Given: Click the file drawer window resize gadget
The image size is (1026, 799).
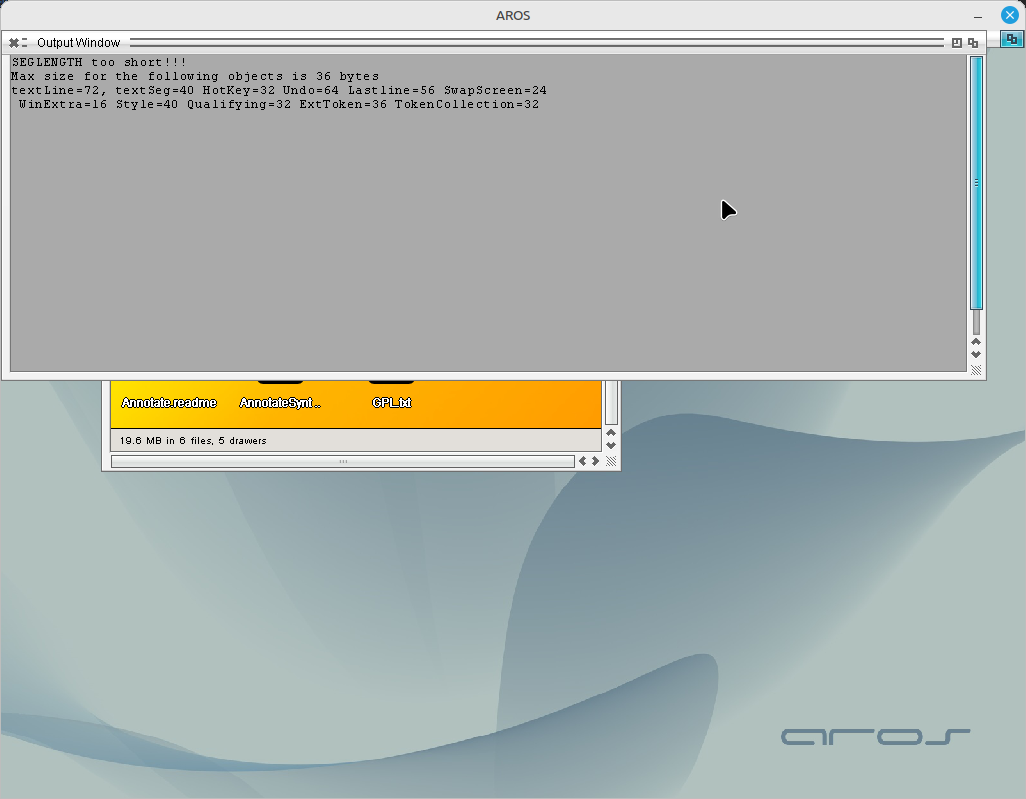Looking at the screenshot, I should [611, 461].
